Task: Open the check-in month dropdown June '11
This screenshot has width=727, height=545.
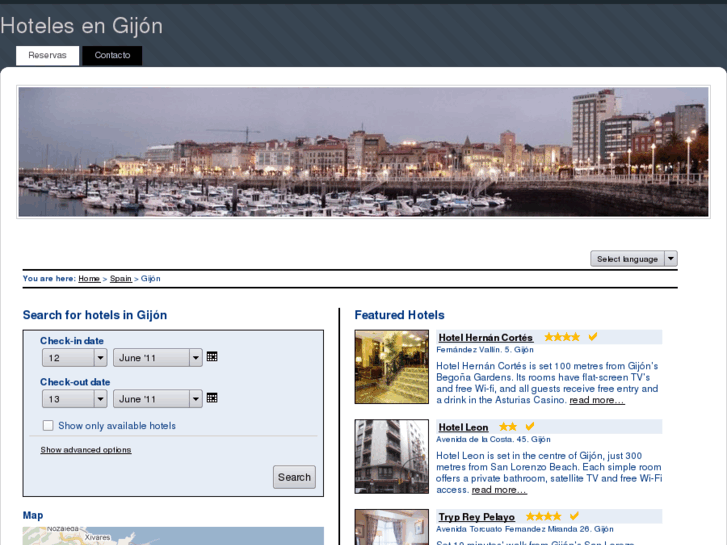Action: tap(158, 358)
